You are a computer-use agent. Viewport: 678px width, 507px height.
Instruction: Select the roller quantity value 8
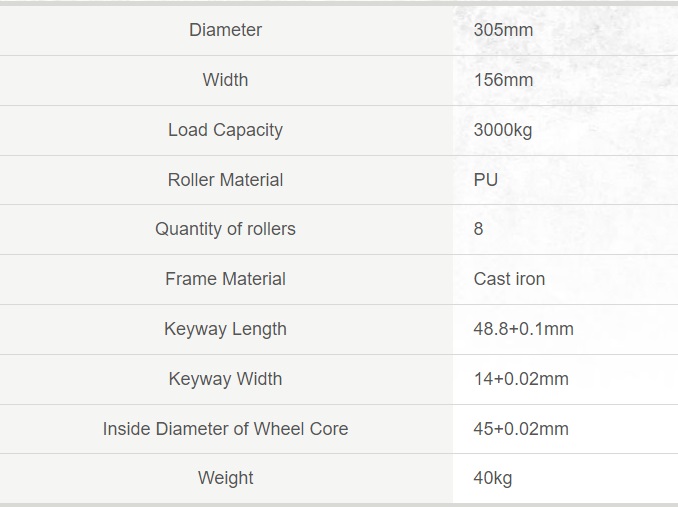click(478, 229)
